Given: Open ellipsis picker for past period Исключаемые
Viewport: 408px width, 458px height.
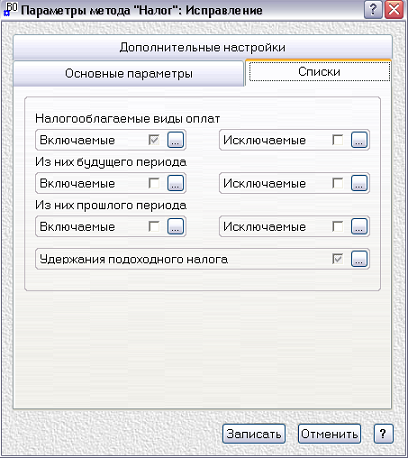Looking at the screenshot, I should click(359, 226).
